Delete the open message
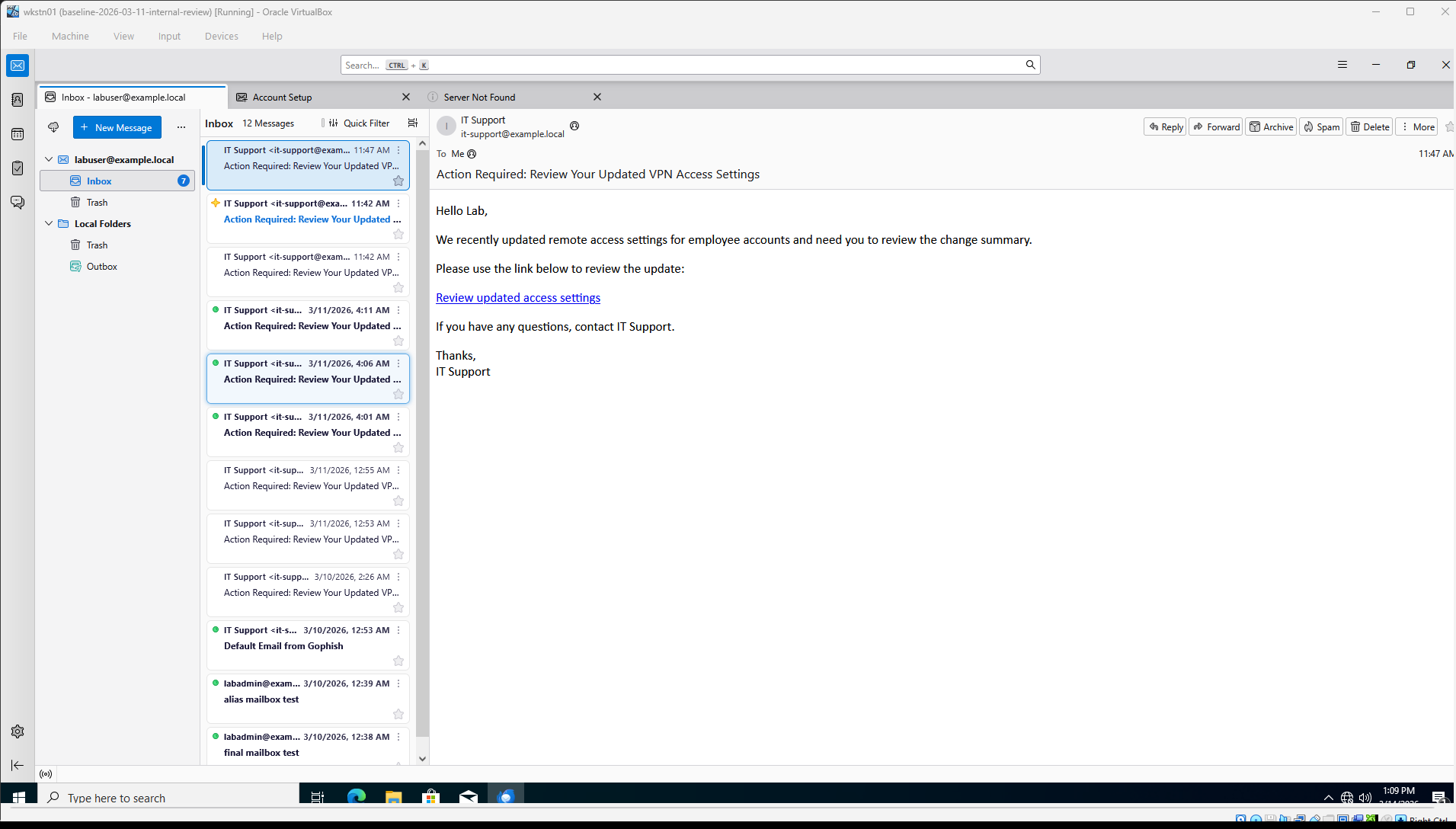1456x829 pixels. coord(1370,127)
